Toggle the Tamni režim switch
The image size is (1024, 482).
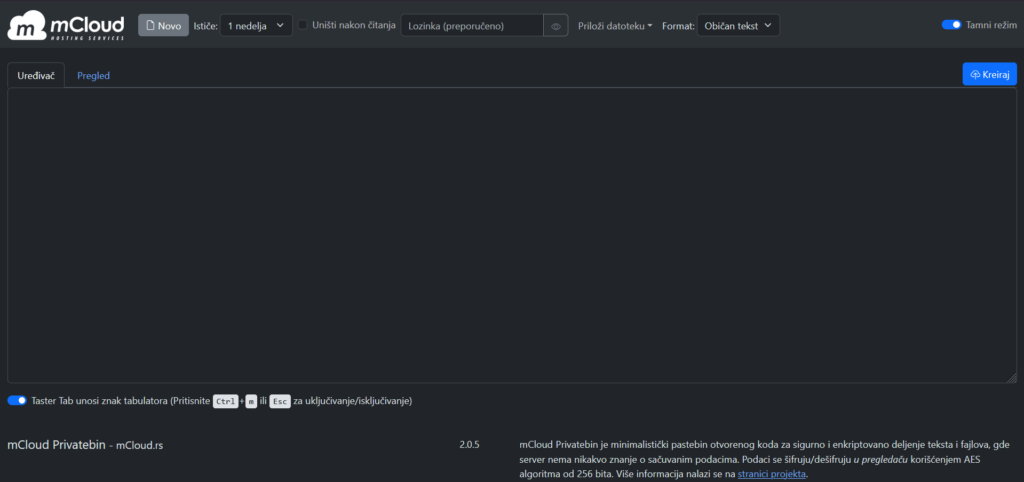(x=952, y=25)
